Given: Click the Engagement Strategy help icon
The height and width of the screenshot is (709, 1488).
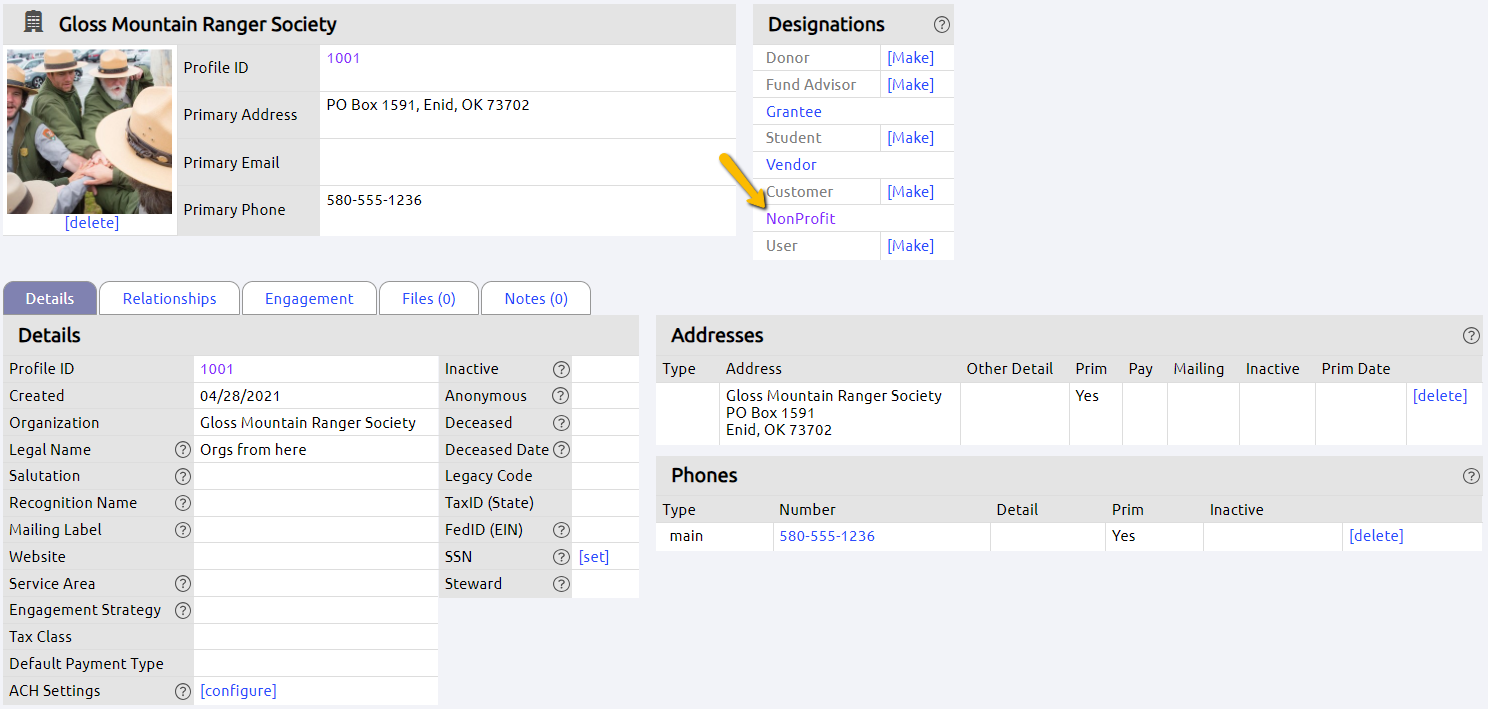Looking at the screenshot, I should pos(182,610).
